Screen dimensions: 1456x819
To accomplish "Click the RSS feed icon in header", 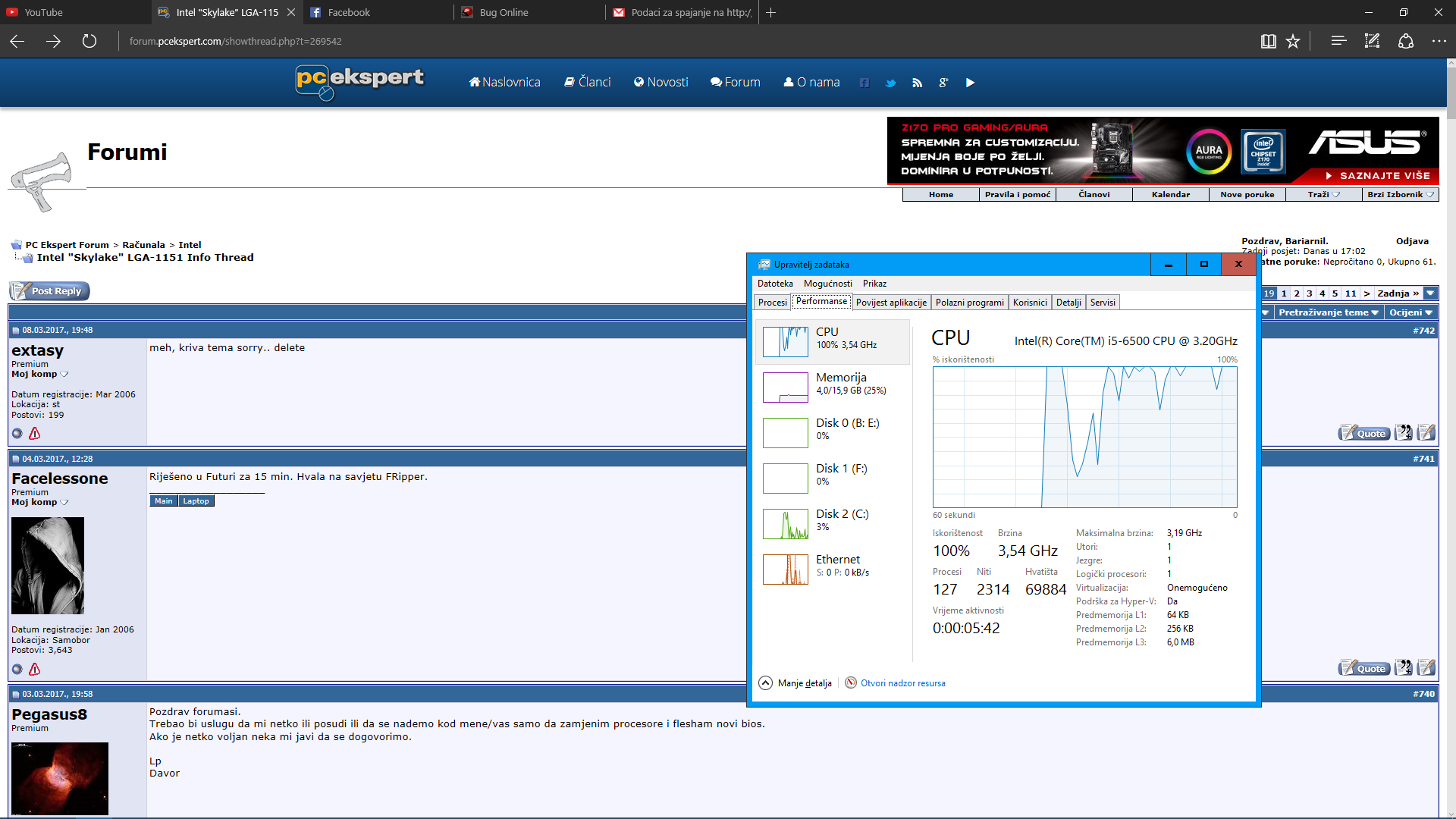I will pos(917,83).
